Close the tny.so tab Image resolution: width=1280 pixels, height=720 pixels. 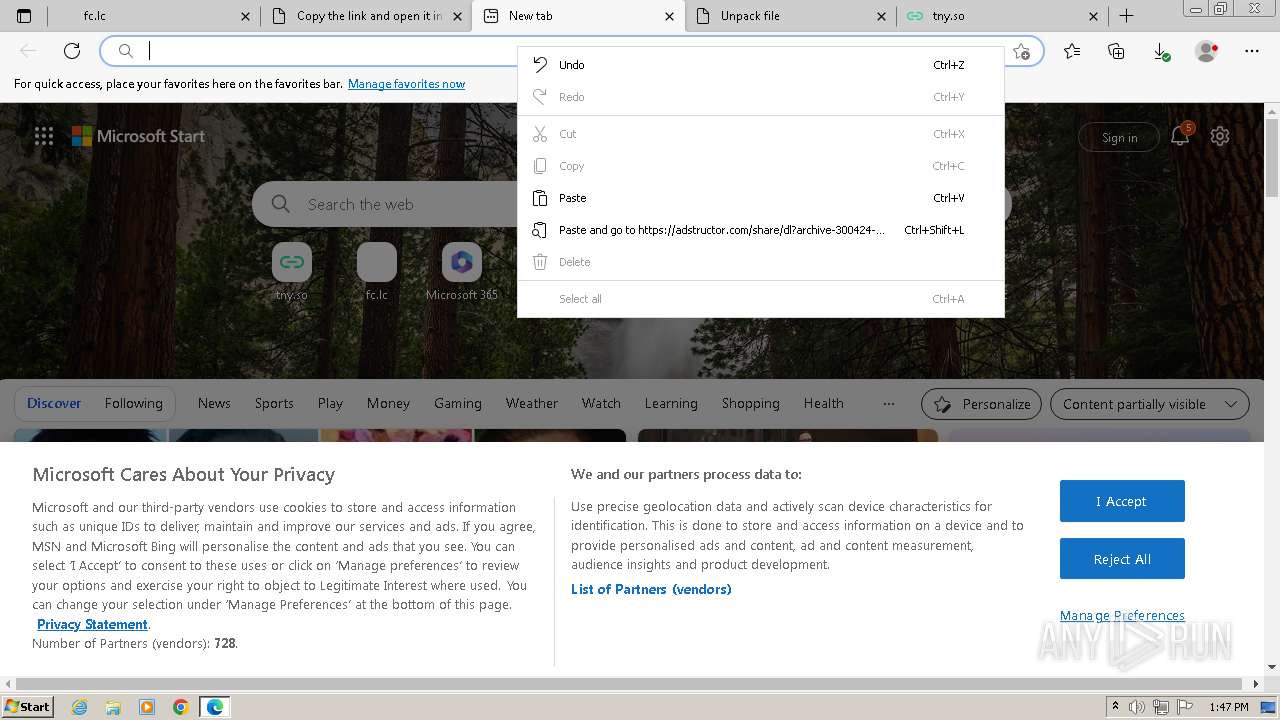click(x=1093, y=16)
